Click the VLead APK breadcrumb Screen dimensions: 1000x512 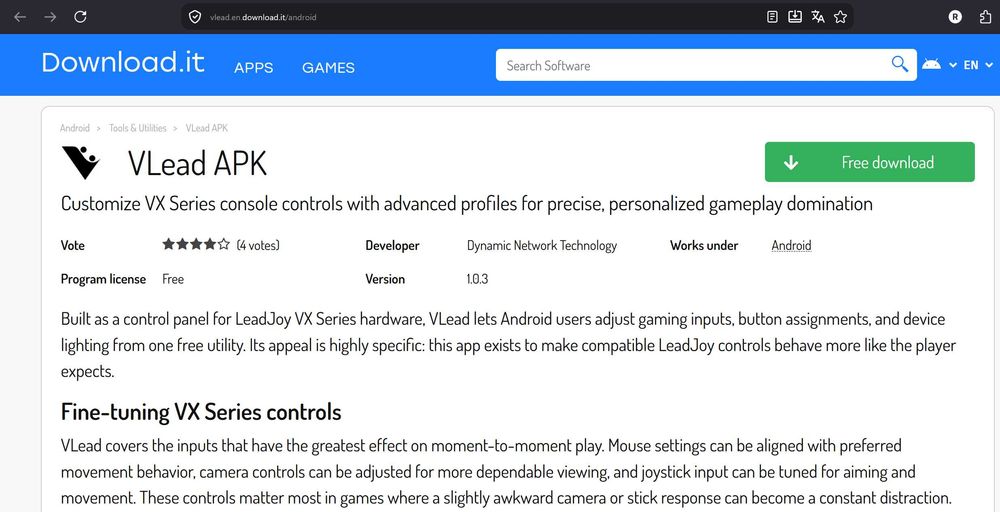(x=207, y=128)
